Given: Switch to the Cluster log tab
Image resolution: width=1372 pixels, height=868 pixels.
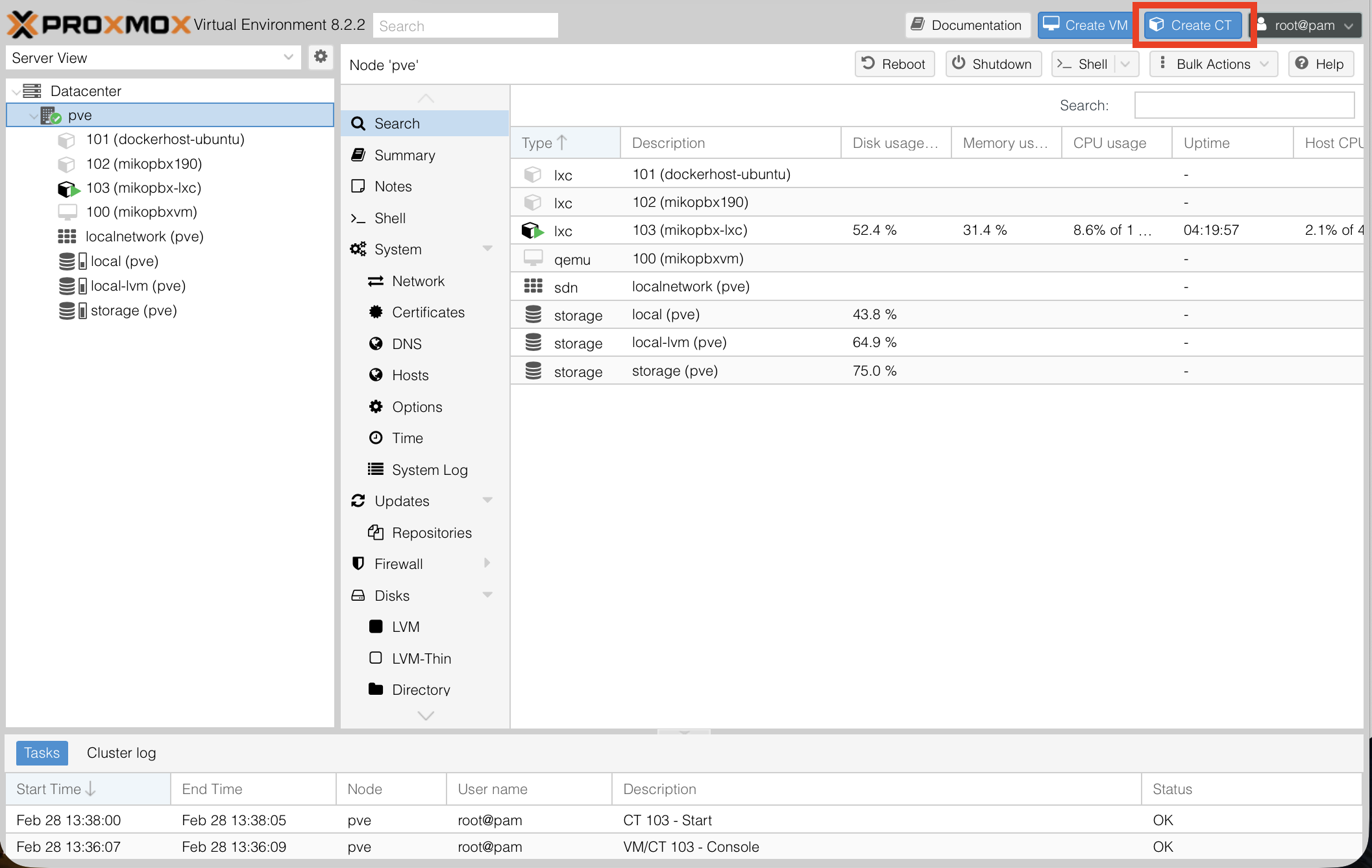Looking at the screenshot, I should 121,753.
